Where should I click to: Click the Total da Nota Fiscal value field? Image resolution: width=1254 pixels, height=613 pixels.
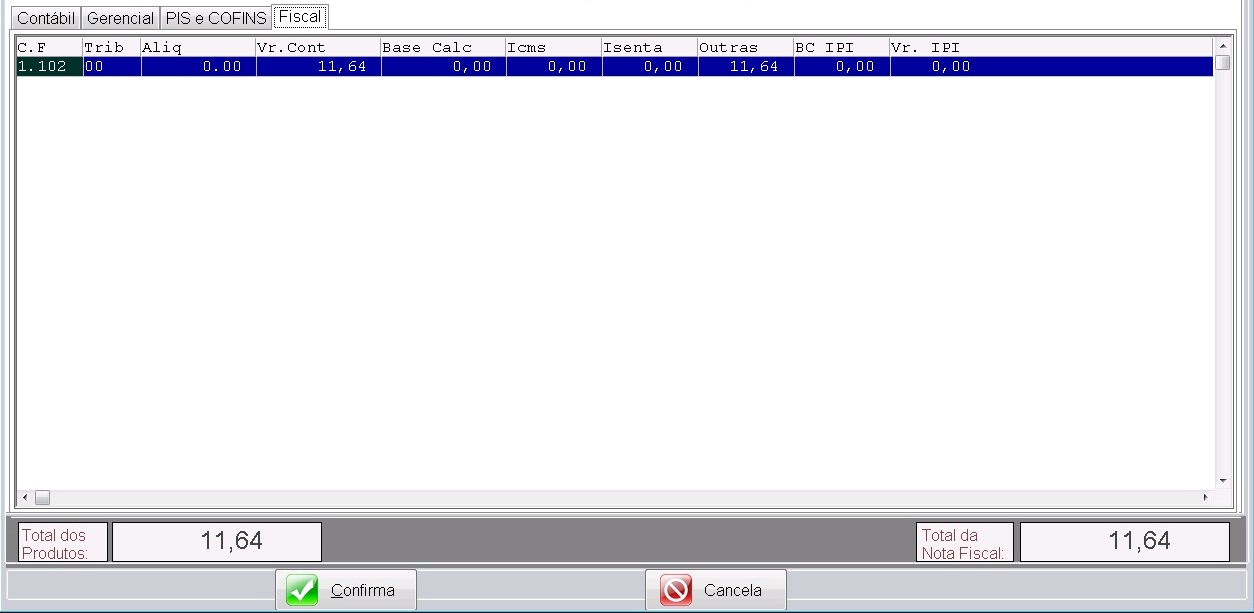click(1124, 541)
